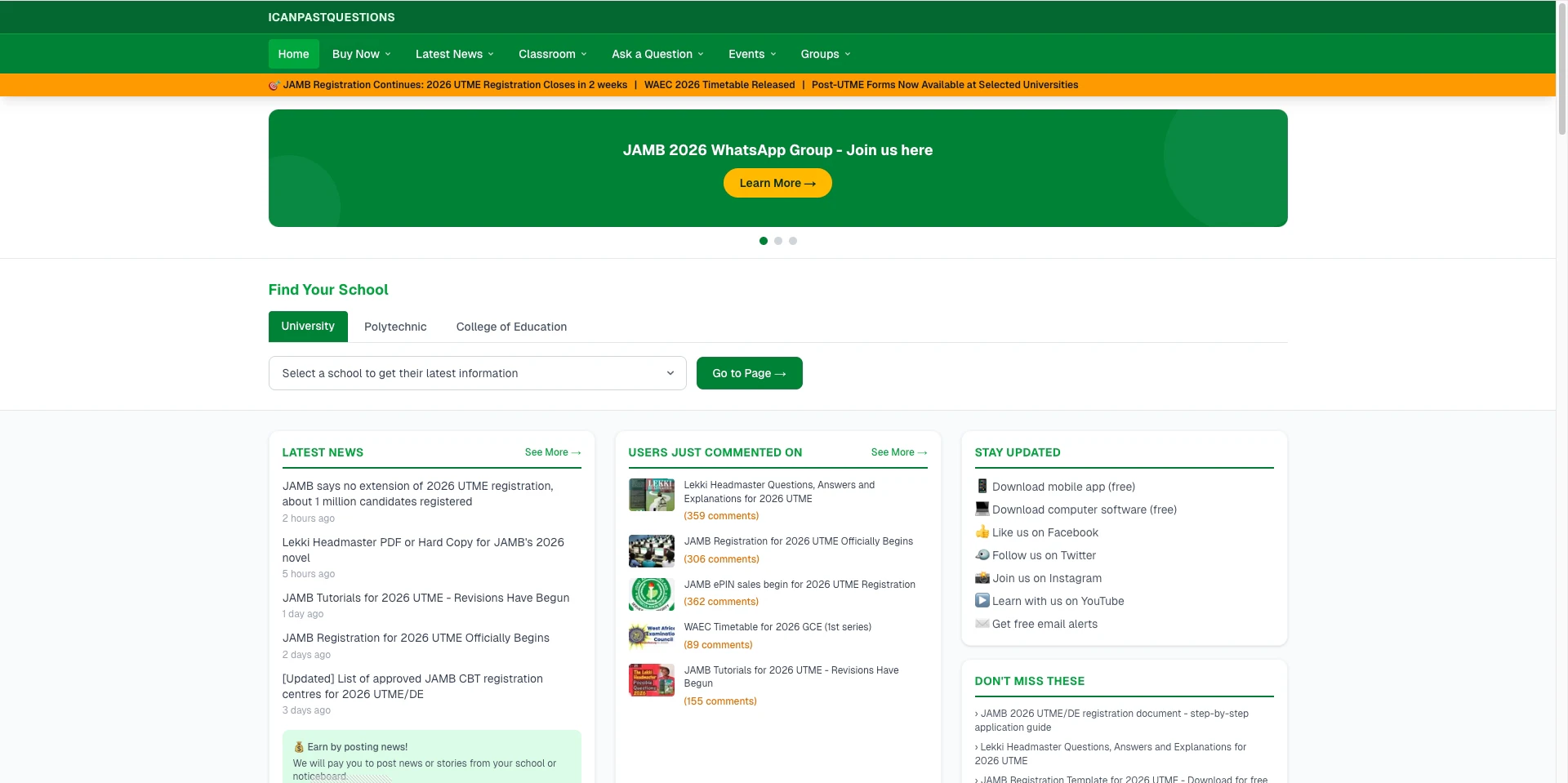Click the thumbs-up icon beside Like us on Facebook

click(x=982, y=532)
